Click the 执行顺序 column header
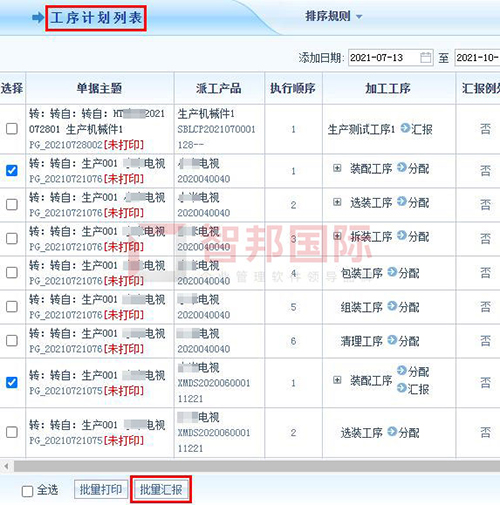Screen dimensions: 500x505 click(293, 88)
